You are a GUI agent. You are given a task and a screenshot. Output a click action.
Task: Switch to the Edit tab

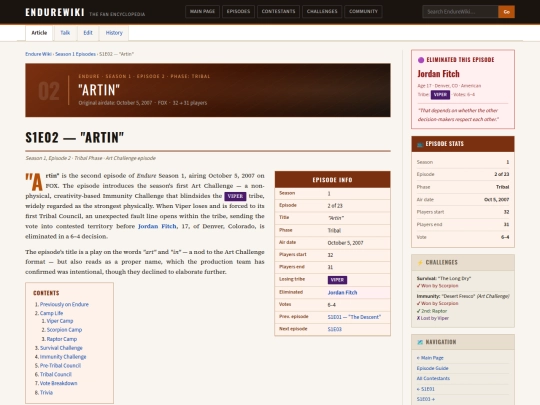[x=88, y=33]
